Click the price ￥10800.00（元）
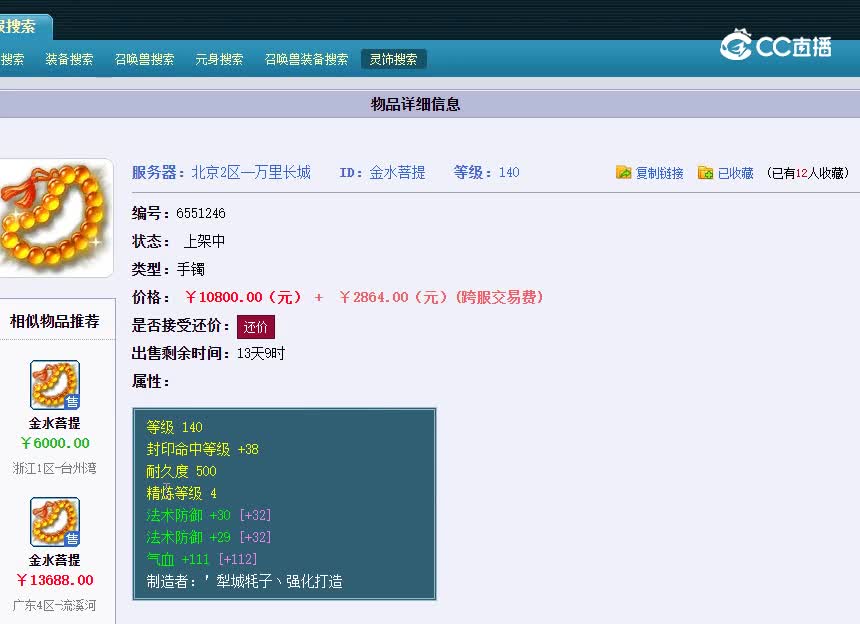Viewport: 860px width, 624px height. click(244, 297)
